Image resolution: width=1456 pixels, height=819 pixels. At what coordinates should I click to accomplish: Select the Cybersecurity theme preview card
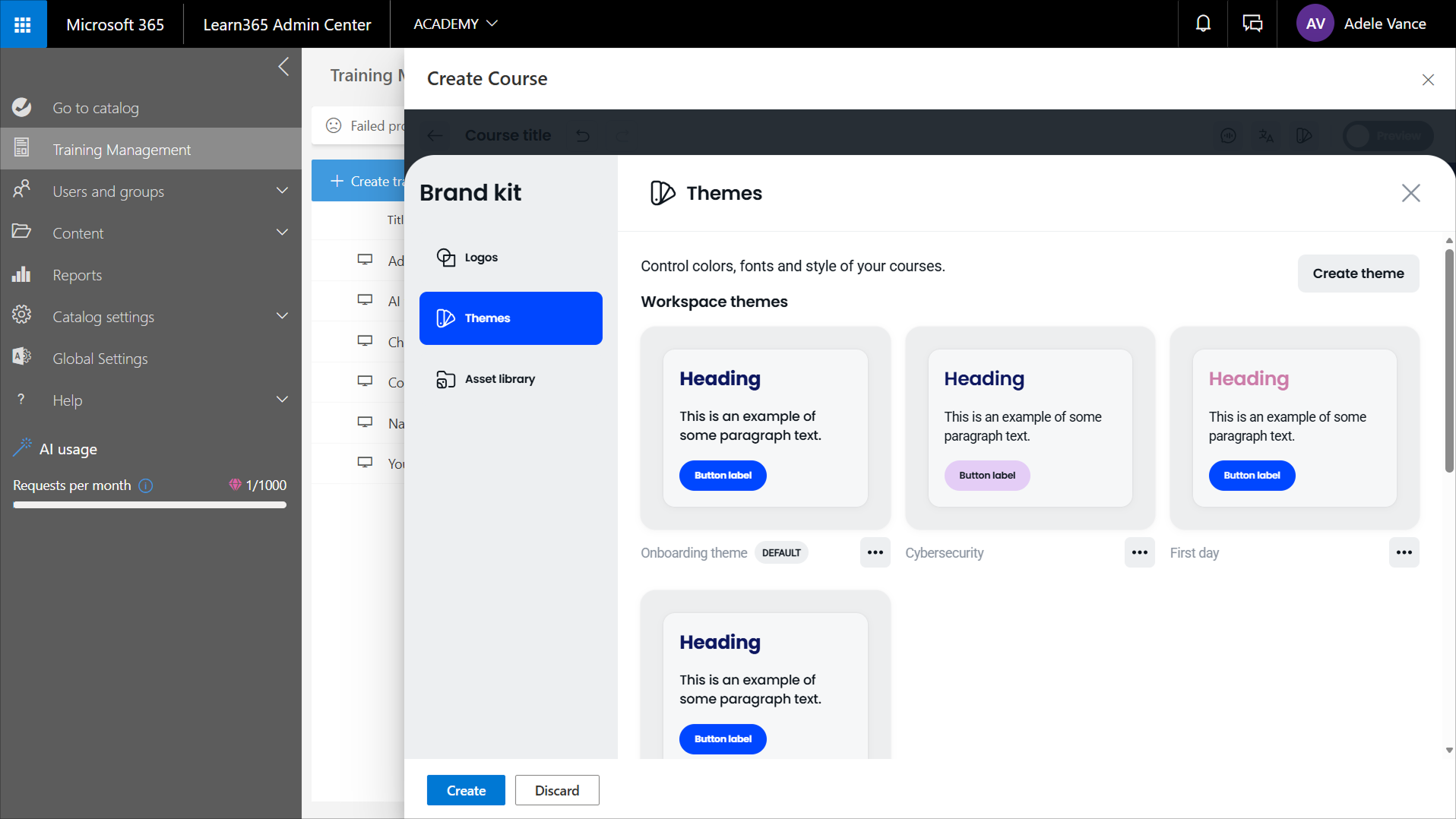pyautogui.click(x=1029, y=428)
